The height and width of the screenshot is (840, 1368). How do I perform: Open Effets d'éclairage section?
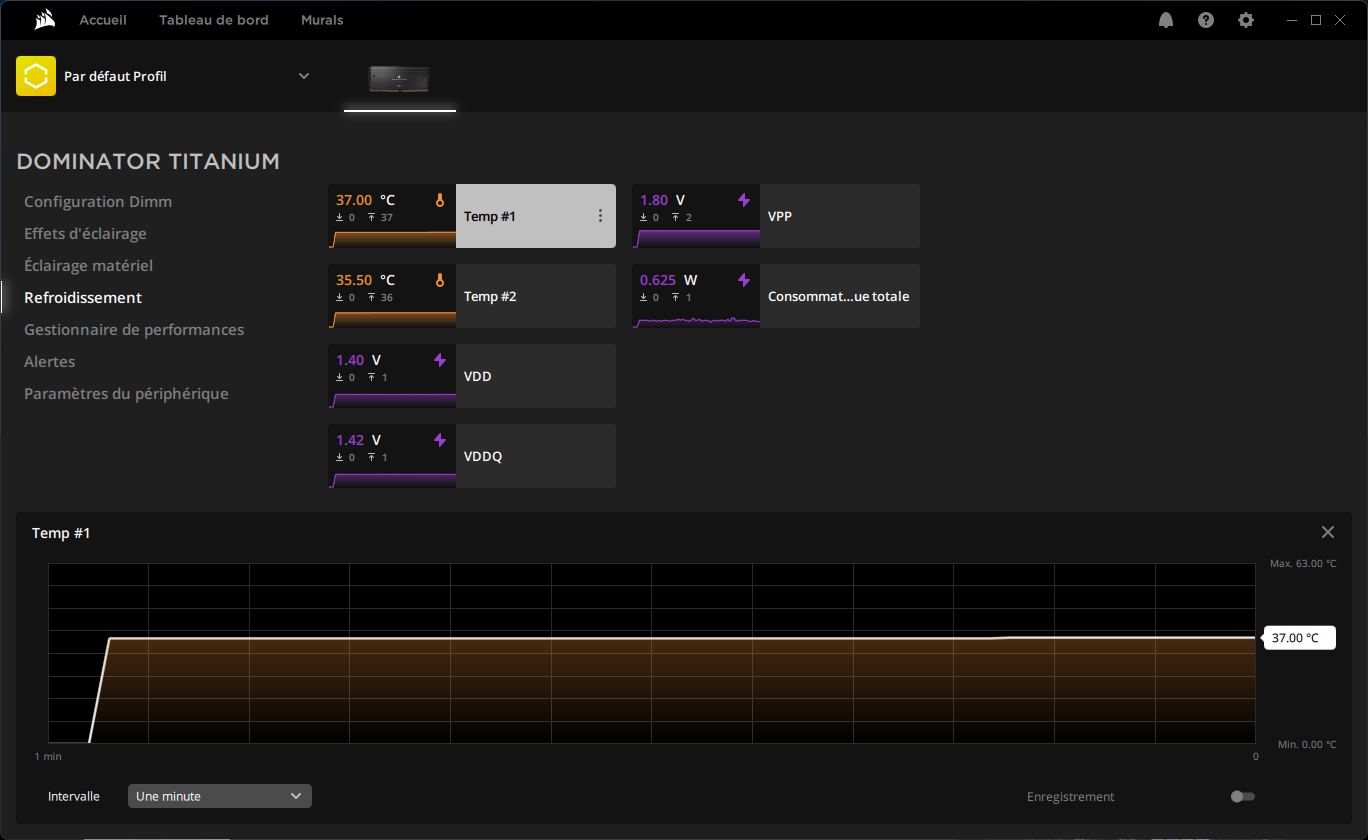(85, 234)
